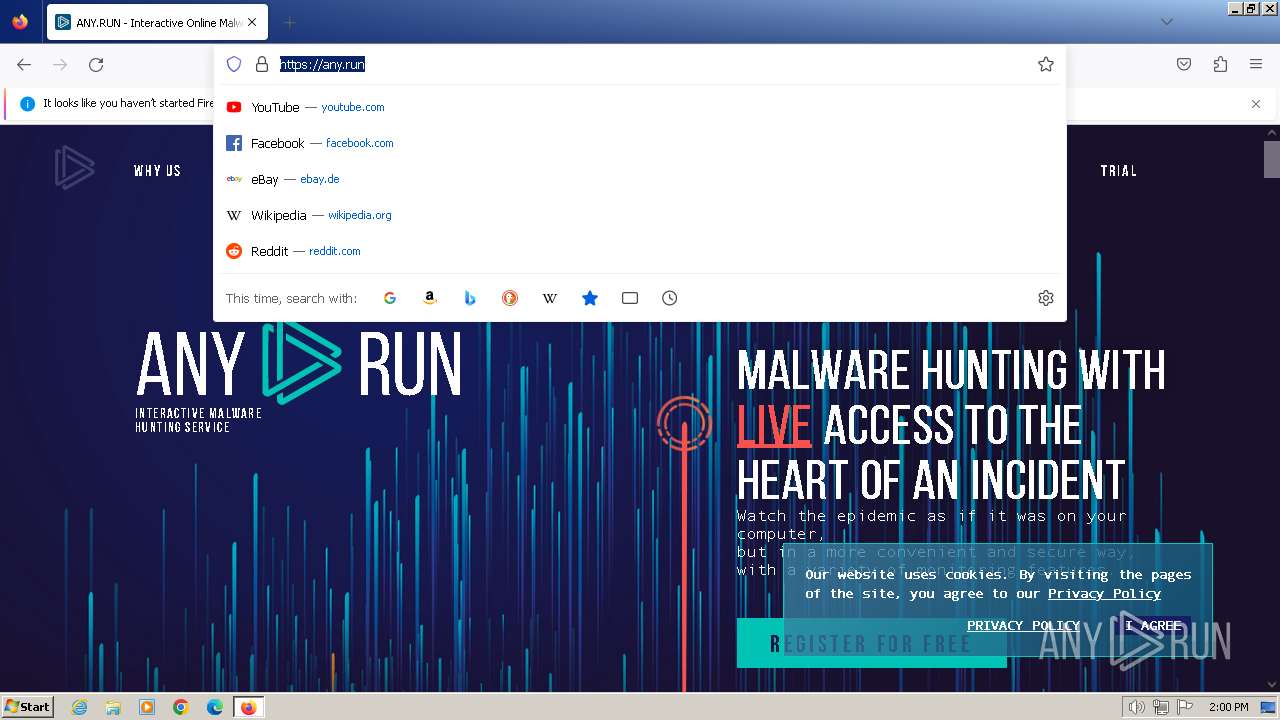The image size is (1280, 720).
Task: List all open tabs
Action: pos(1166,22)
